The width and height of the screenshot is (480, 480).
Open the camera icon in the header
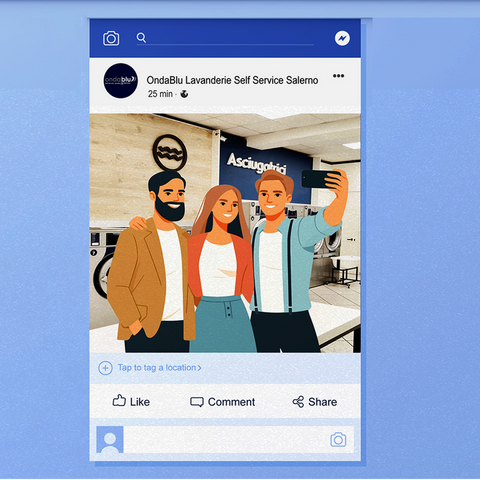[x=111, y=38]
